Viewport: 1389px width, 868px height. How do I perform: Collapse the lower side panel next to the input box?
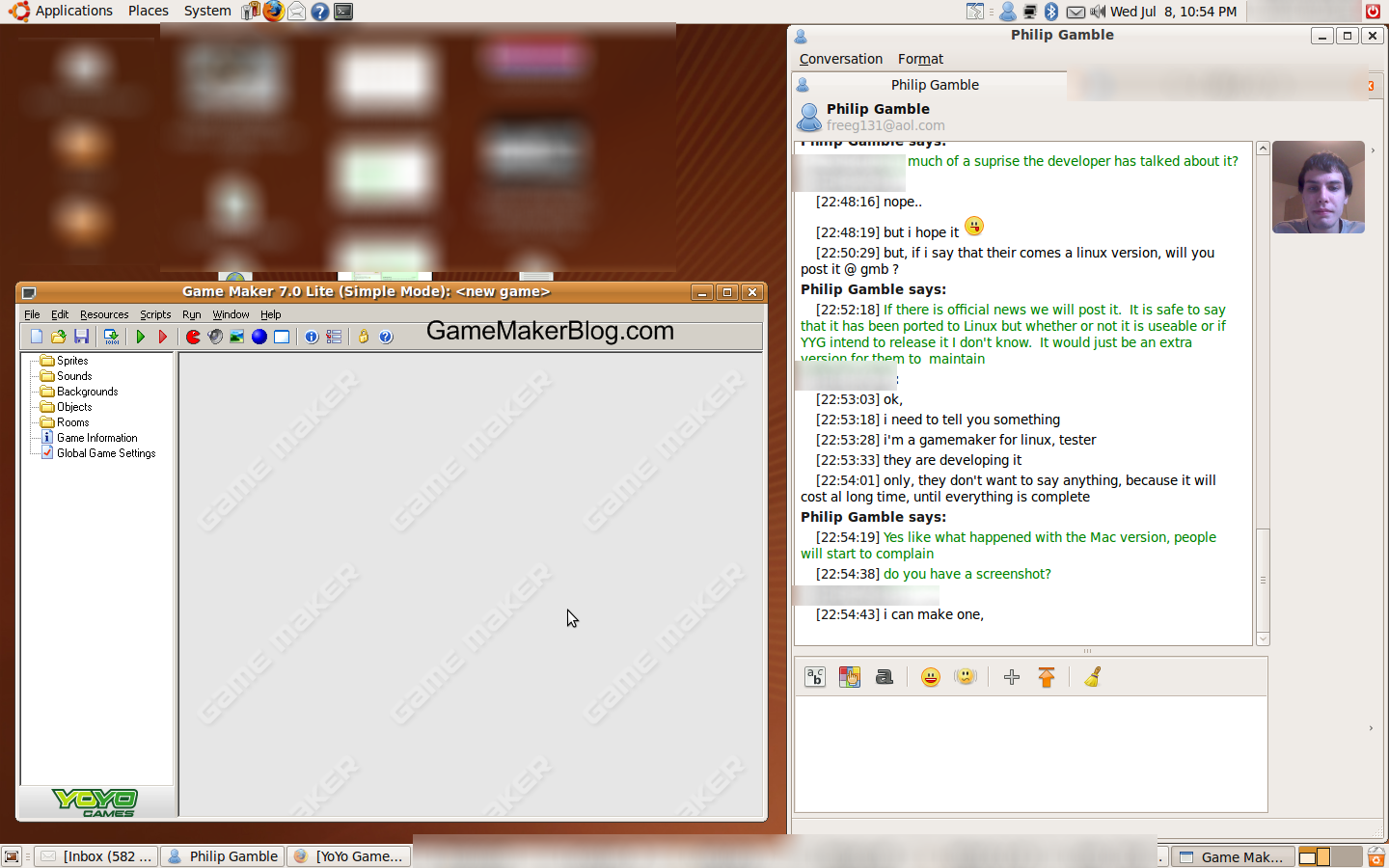(x=1371, y=728)
